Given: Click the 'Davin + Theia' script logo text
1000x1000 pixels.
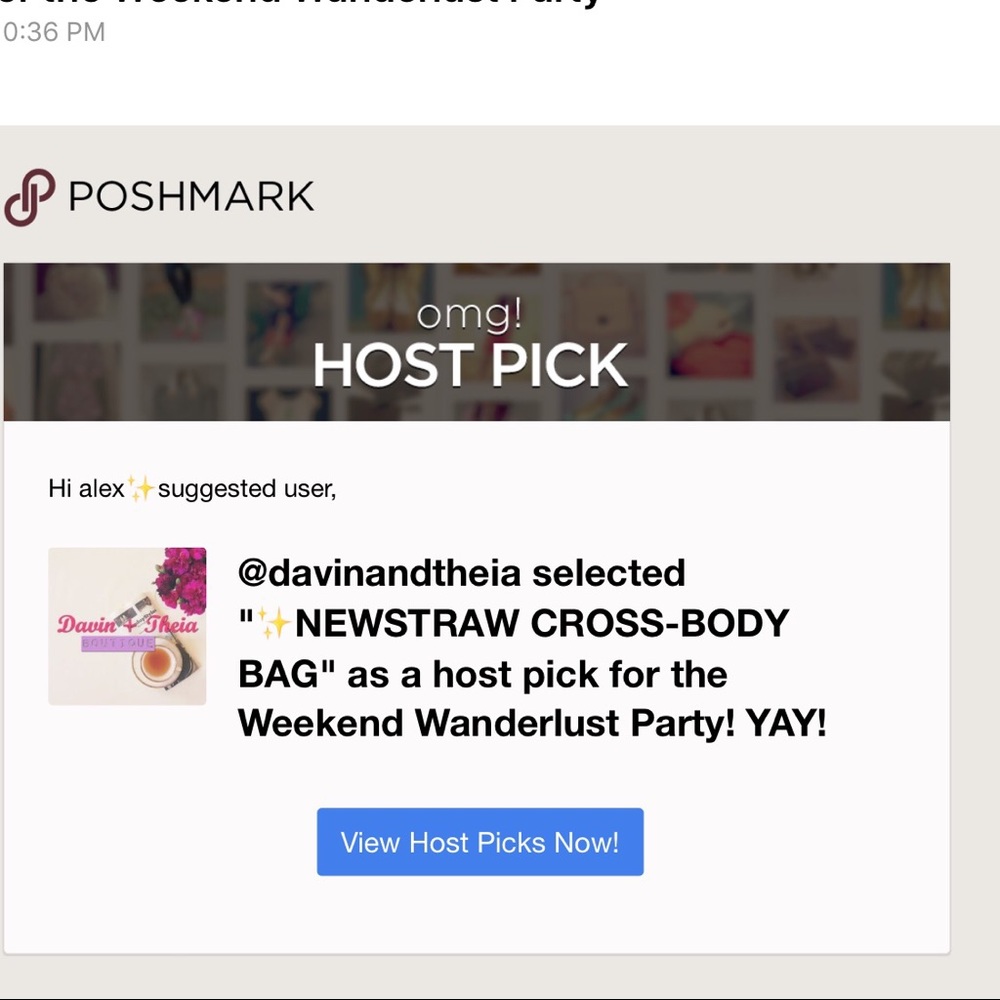Looking at the screenshot, I should (126, 625).
